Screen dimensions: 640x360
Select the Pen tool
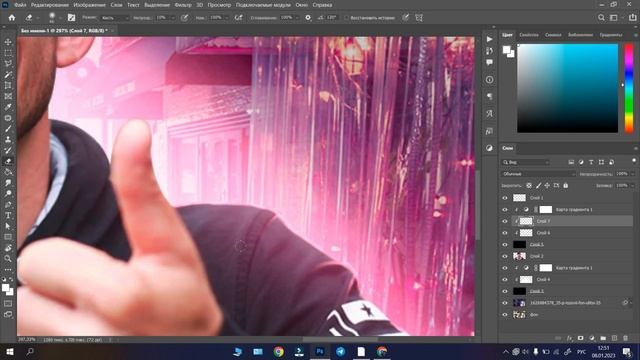pos(8,204)
